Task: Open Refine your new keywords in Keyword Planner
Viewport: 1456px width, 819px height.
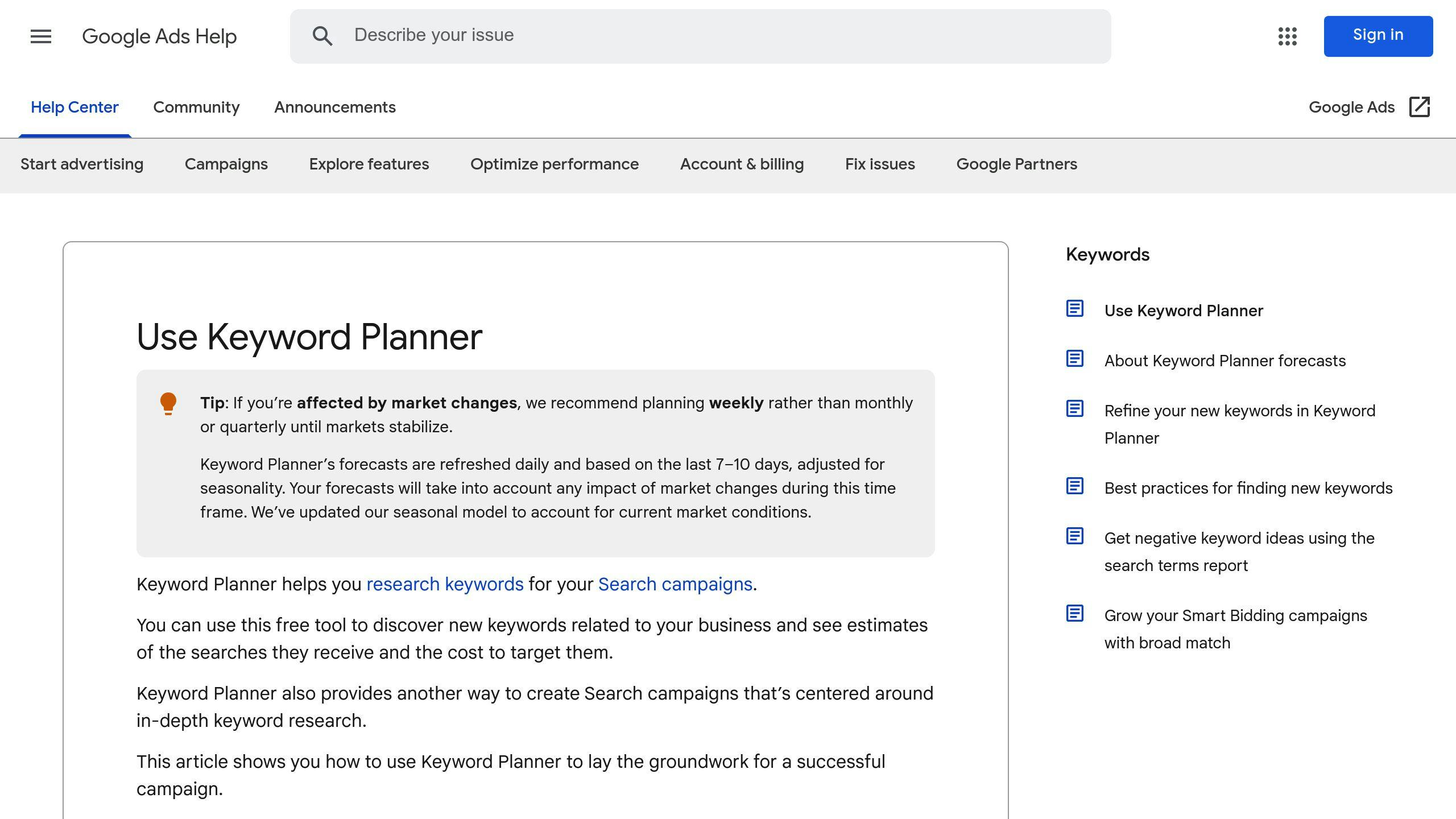Action: [1240, 424]
